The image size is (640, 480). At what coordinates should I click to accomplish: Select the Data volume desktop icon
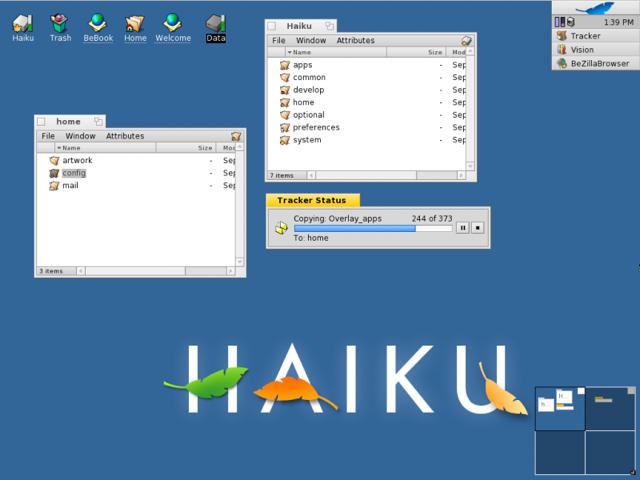(215, 23)
